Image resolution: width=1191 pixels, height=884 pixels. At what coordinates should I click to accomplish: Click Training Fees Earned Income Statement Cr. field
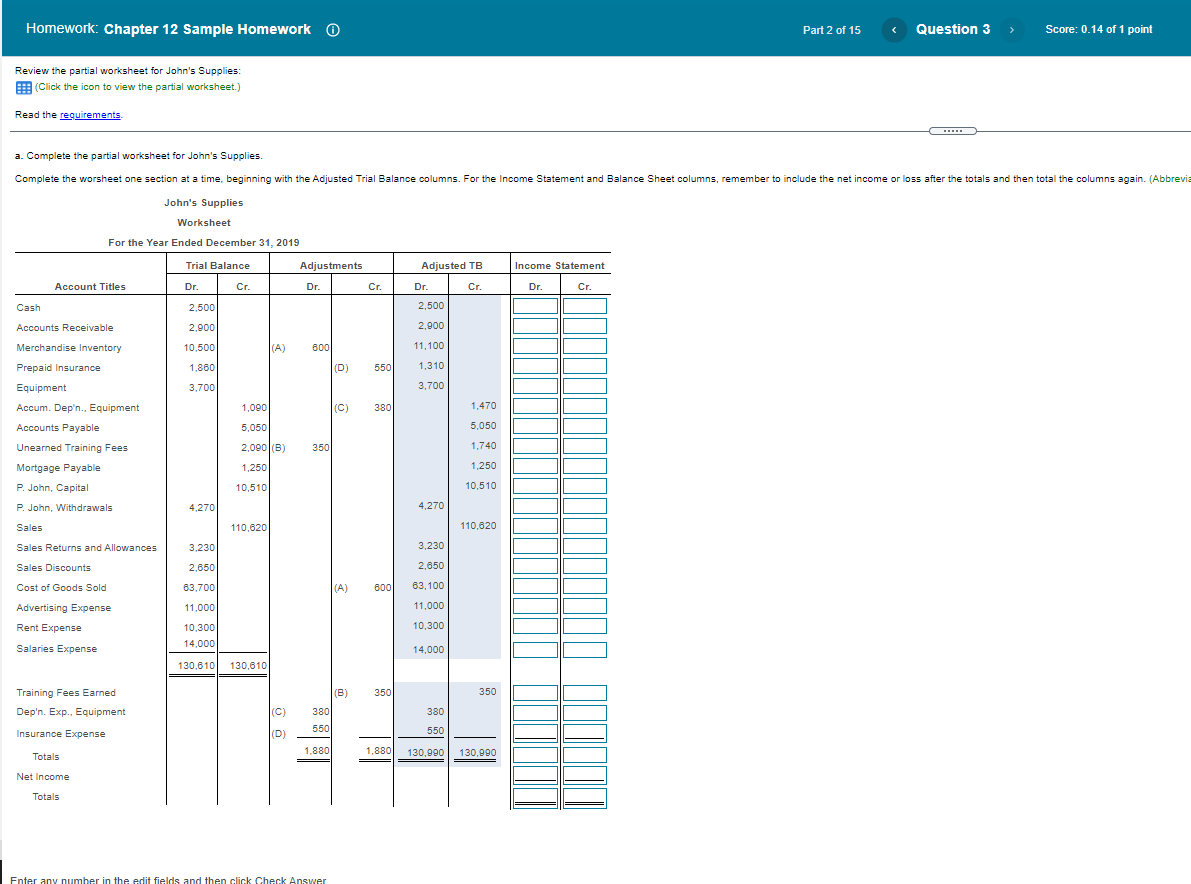click(x=585, y=693)
